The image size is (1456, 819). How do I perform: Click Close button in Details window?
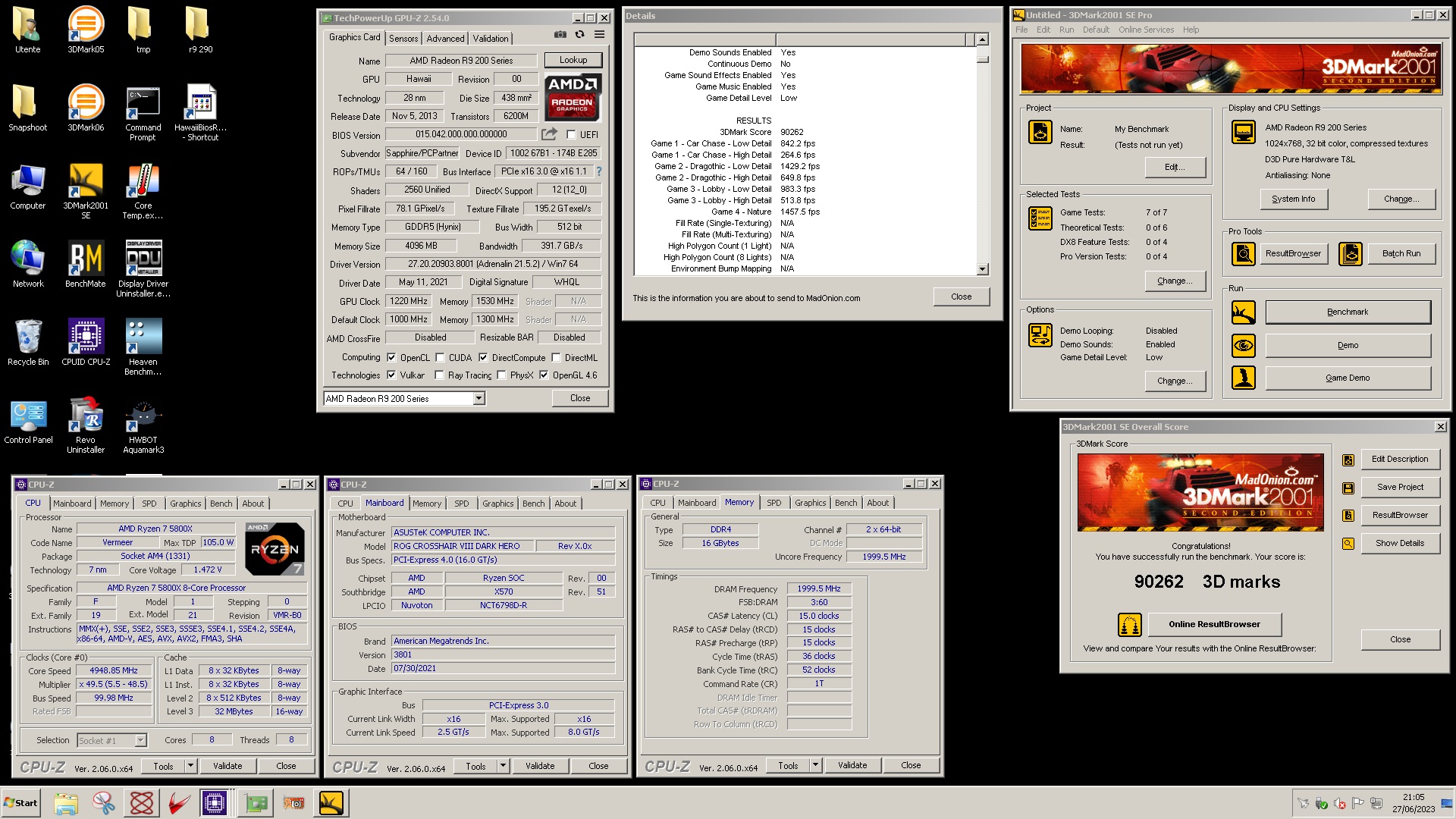point(962,297)
